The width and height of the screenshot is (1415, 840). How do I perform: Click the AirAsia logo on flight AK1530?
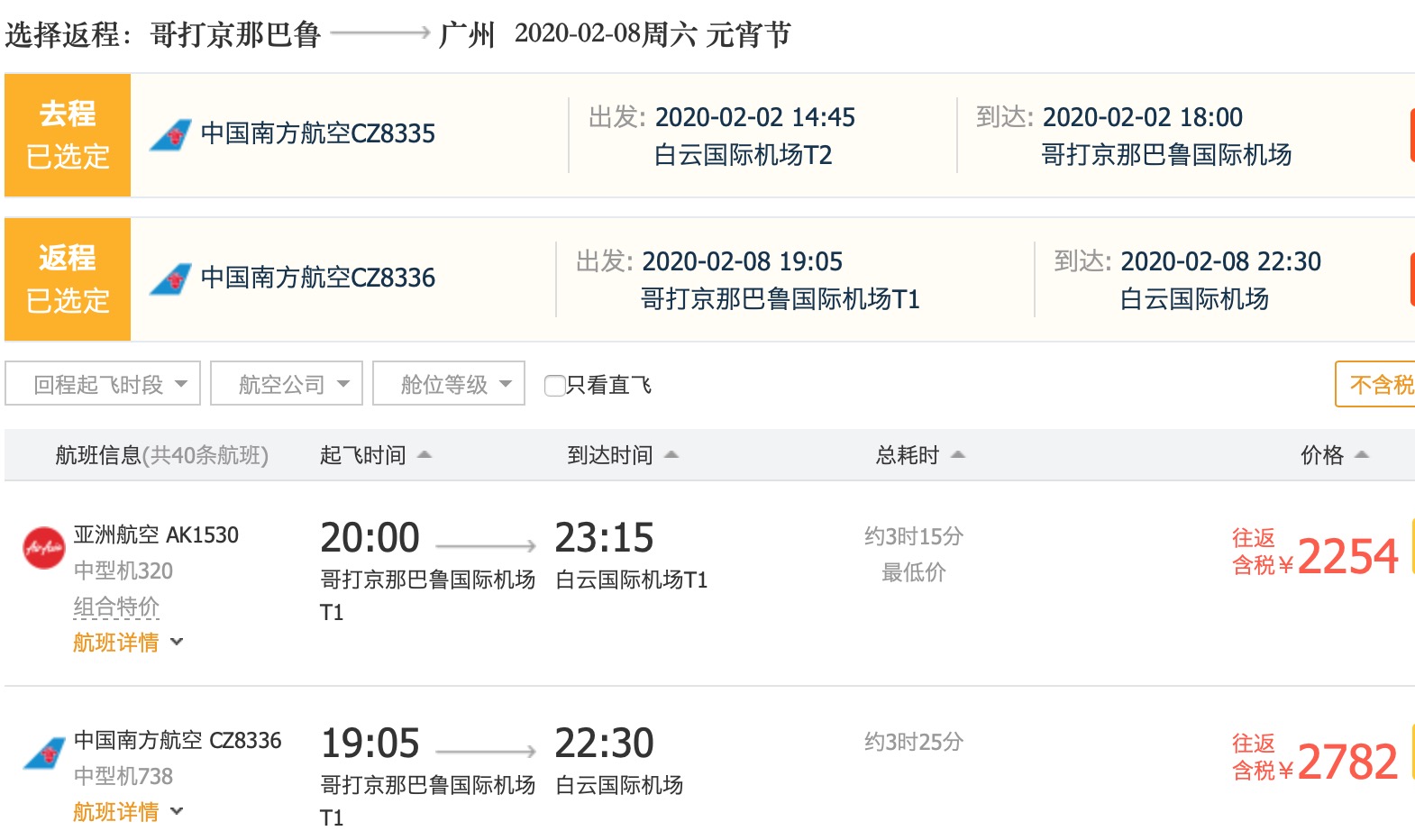43,548
